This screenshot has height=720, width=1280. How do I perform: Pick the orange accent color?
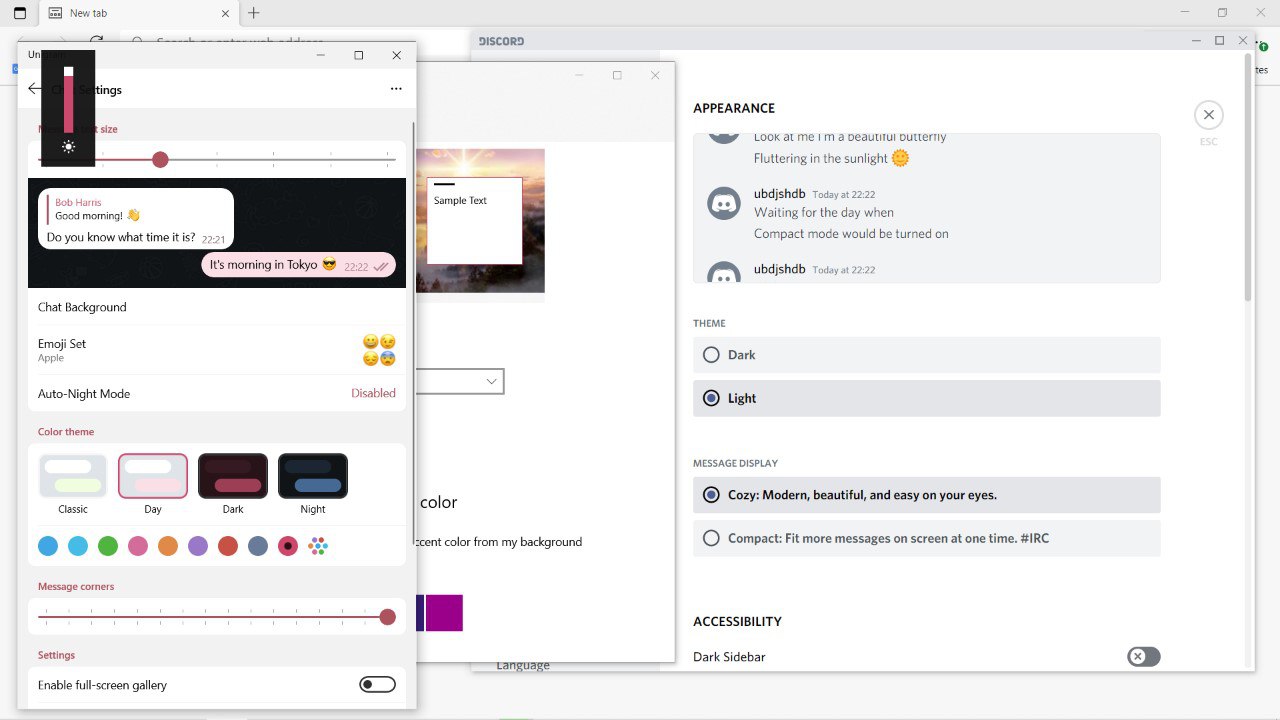168,546
